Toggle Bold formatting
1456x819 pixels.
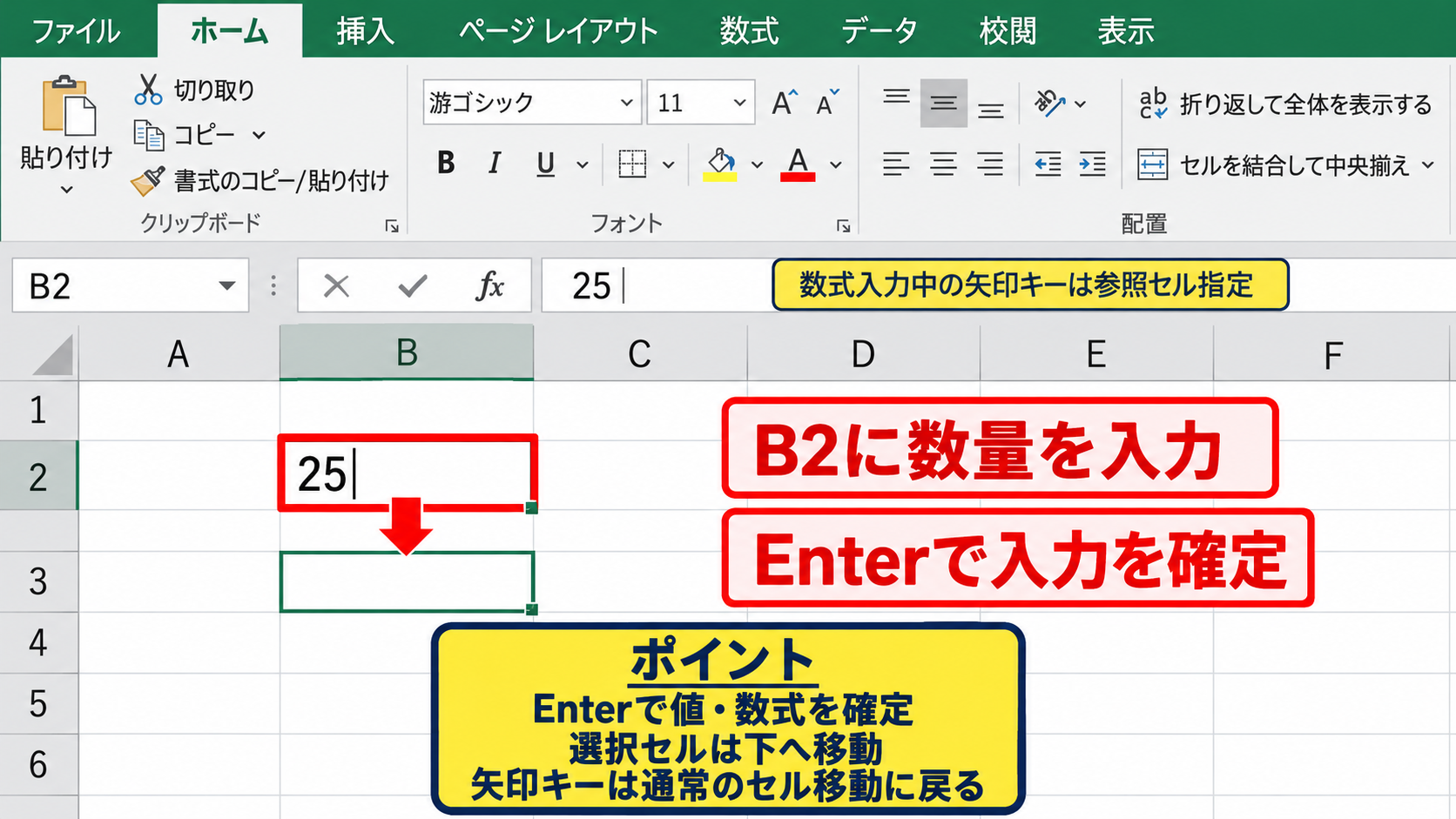pos(446,163)
